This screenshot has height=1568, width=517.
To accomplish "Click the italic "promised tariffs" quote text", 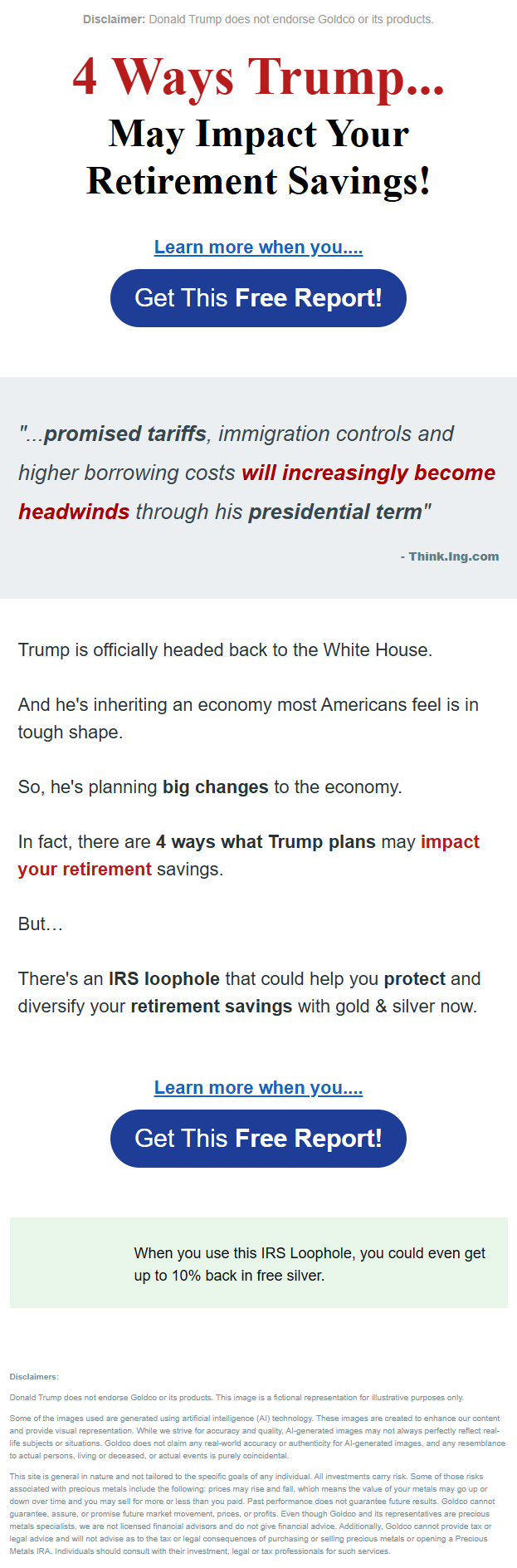I will (x=124, y=434).
